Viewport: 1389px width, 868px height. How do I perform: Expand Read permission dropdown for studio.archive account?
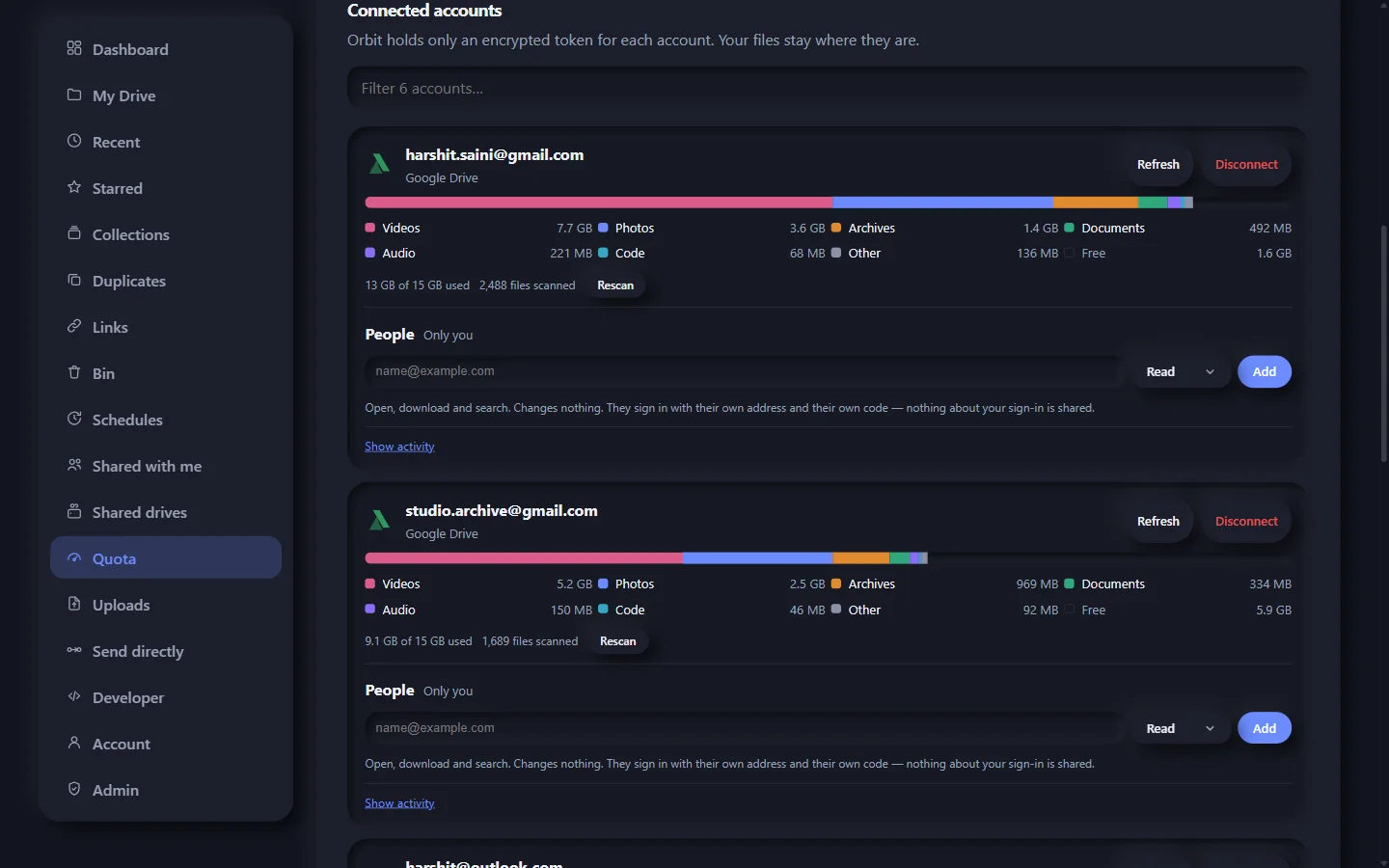[1181, 728]
